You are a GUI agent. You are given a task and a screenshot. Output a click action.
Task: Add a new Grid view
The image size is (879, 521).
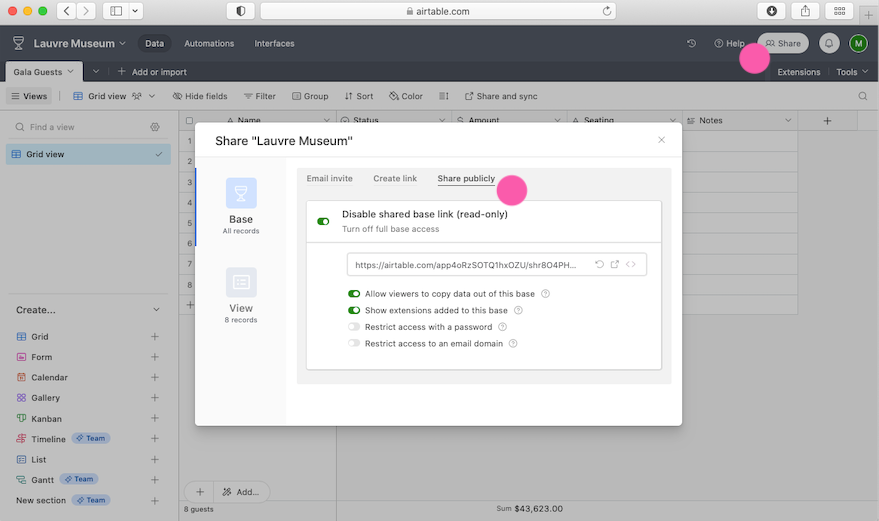(x=155, y=336)
